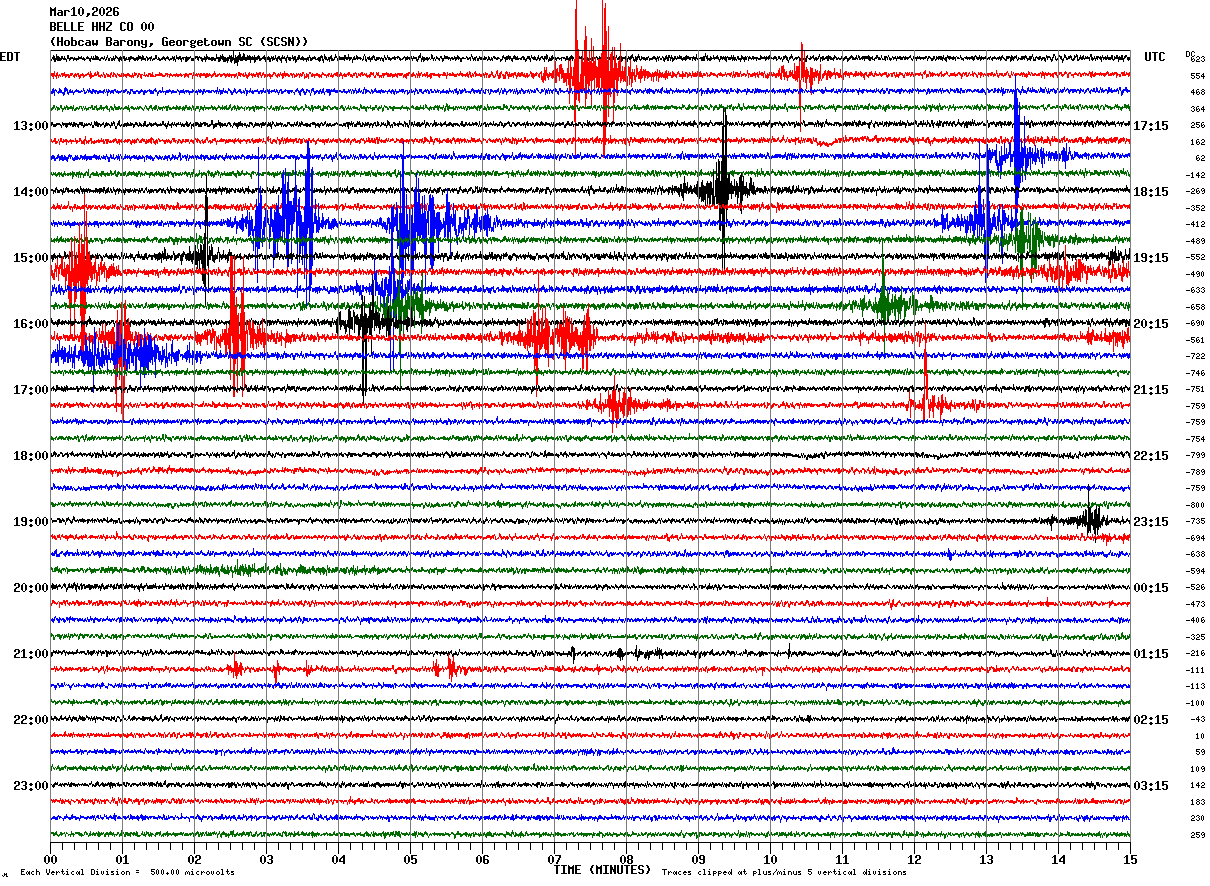Click minute axis tick label "02"
Screen dimensions: 1210x886
coord(194,860)
